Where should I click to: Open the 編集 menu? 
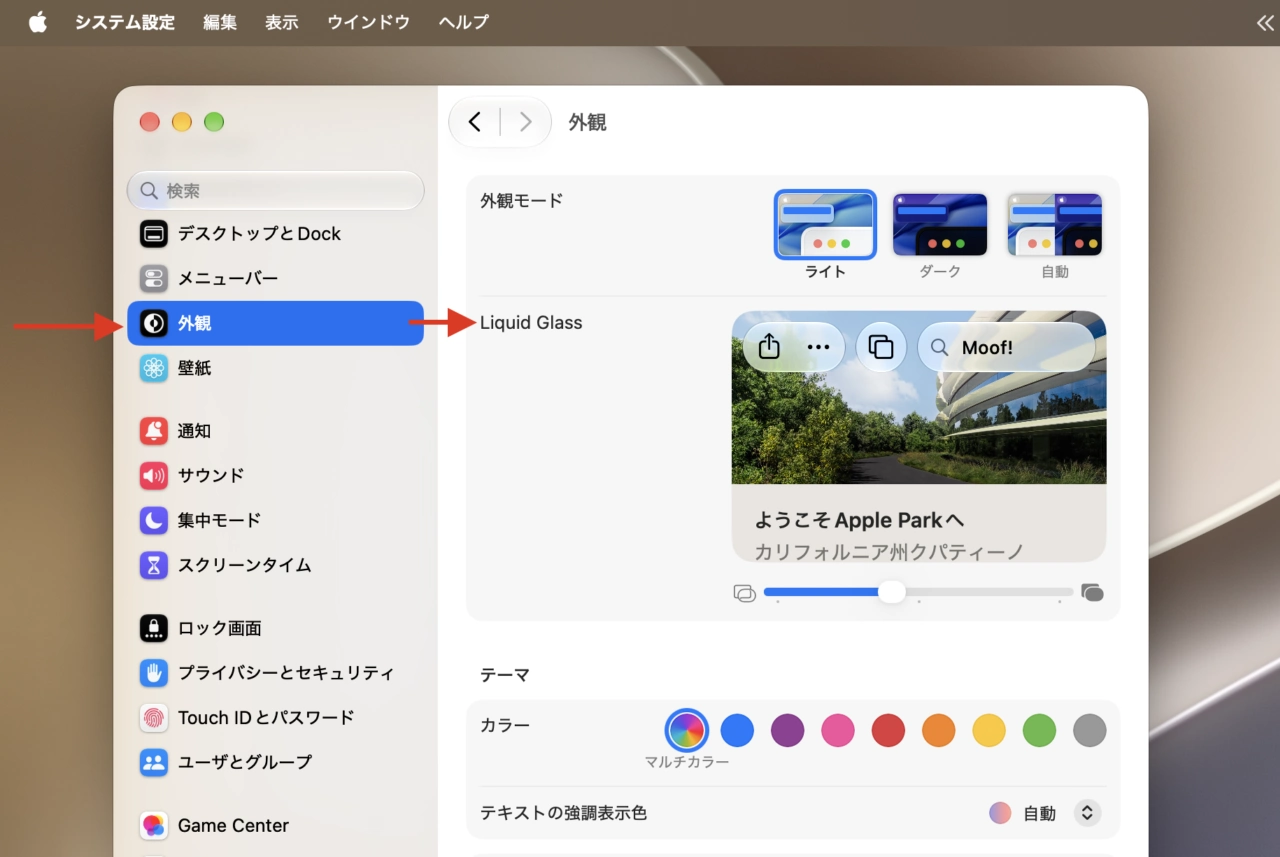[220, 22]
